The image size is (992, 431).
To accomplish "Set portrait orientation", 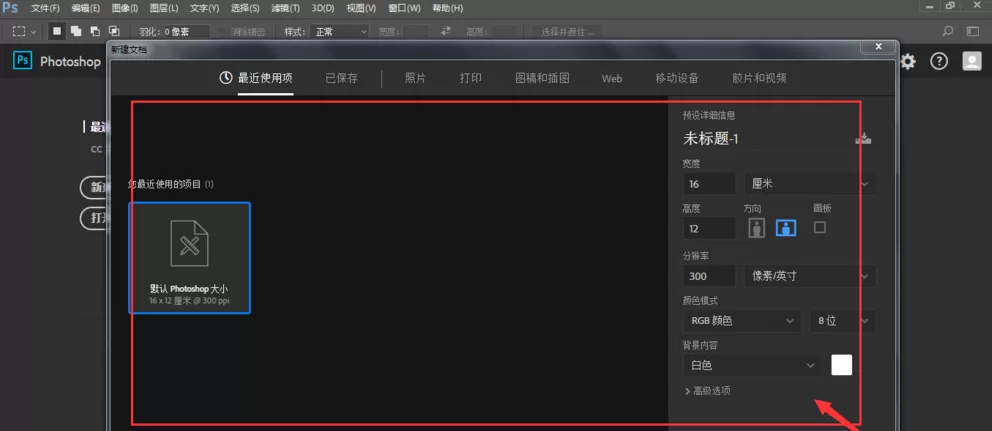I will pyautogui.click(x=757, y=228).
